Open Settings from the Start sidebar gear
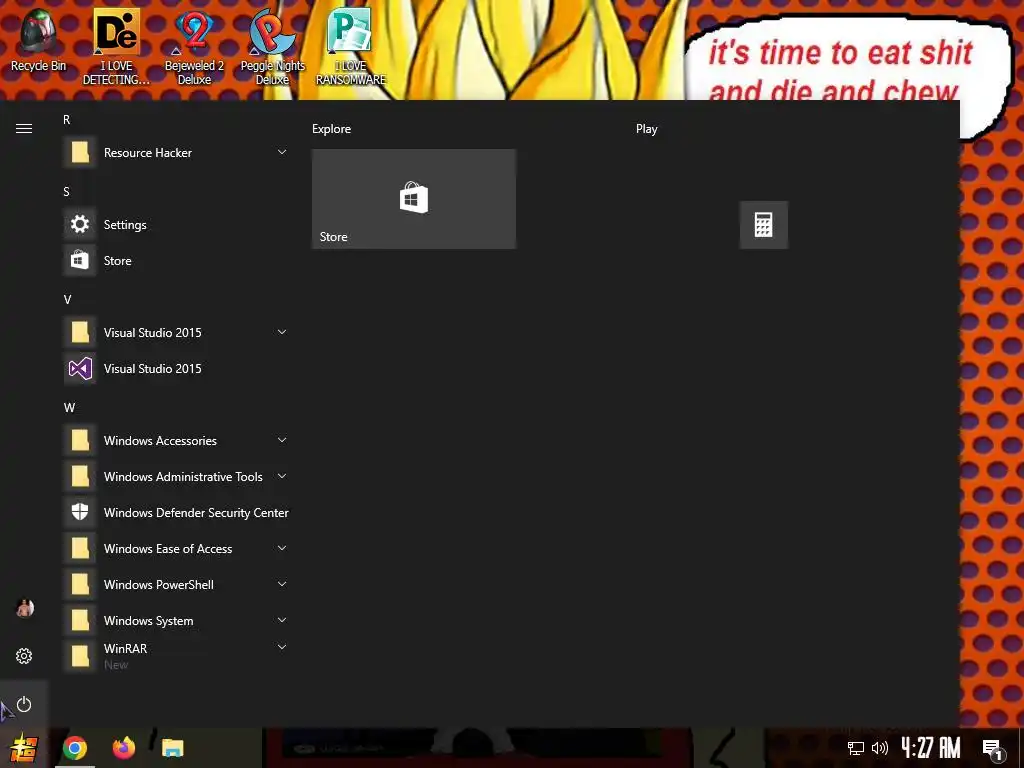Viewport: 1024px width, 768px height. pos(24,656)
